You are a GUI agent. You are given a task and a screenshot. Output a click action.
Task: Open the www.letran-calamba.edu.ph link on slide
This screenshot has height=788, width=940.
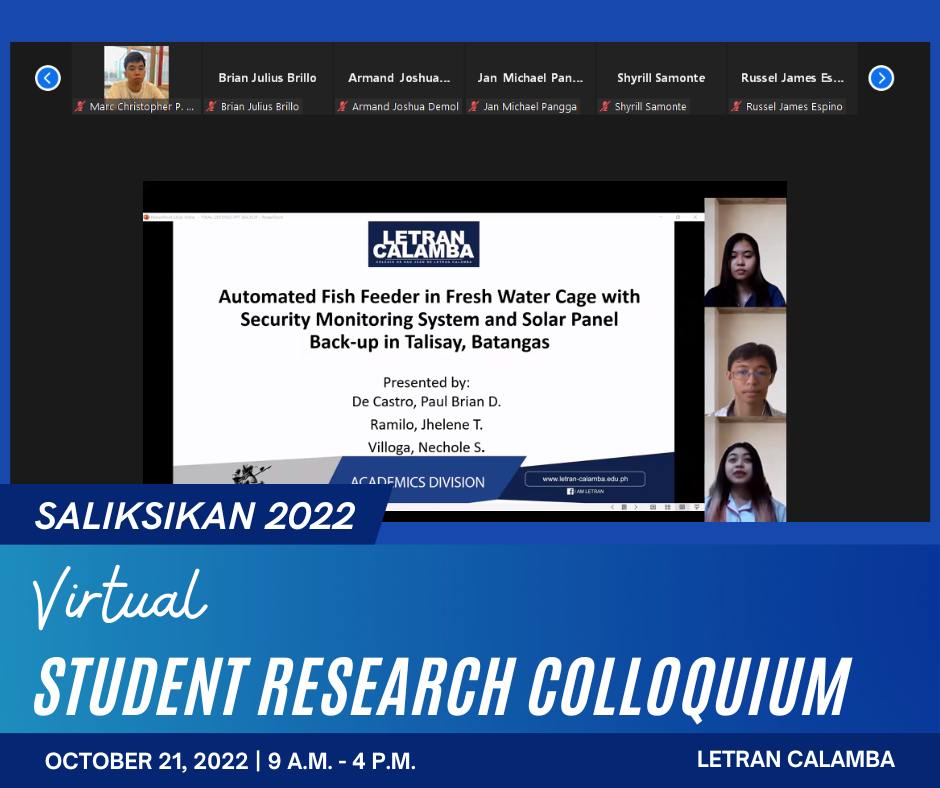point(585,479)
